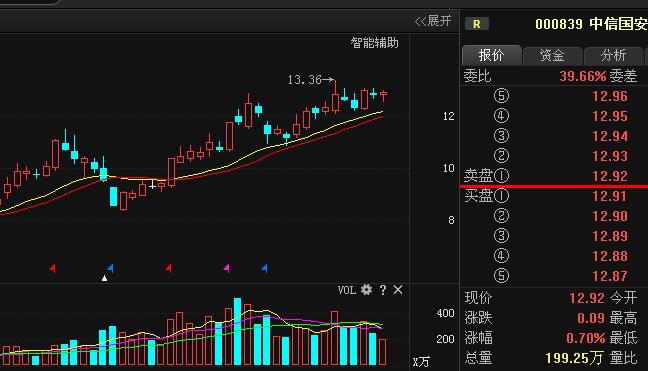Image resolution: width=648 pixels, height=371 pixels.
Task: Click stock code 000839 中信国安
Action: click(591, 24)
